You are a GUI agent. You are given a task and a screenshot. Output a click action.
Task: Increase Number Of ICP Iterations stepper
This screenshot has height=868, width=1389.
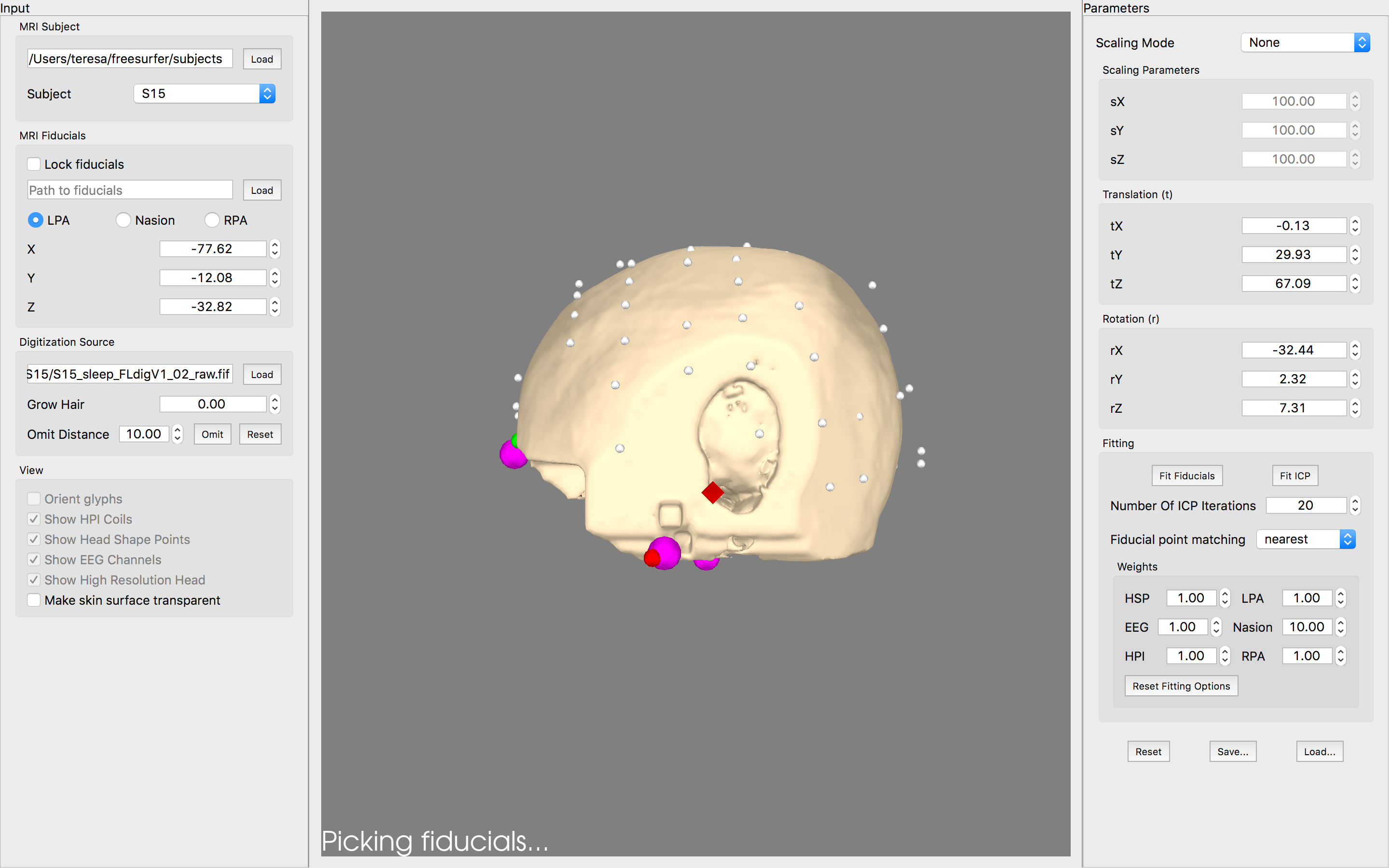[x=1355, y=501]
